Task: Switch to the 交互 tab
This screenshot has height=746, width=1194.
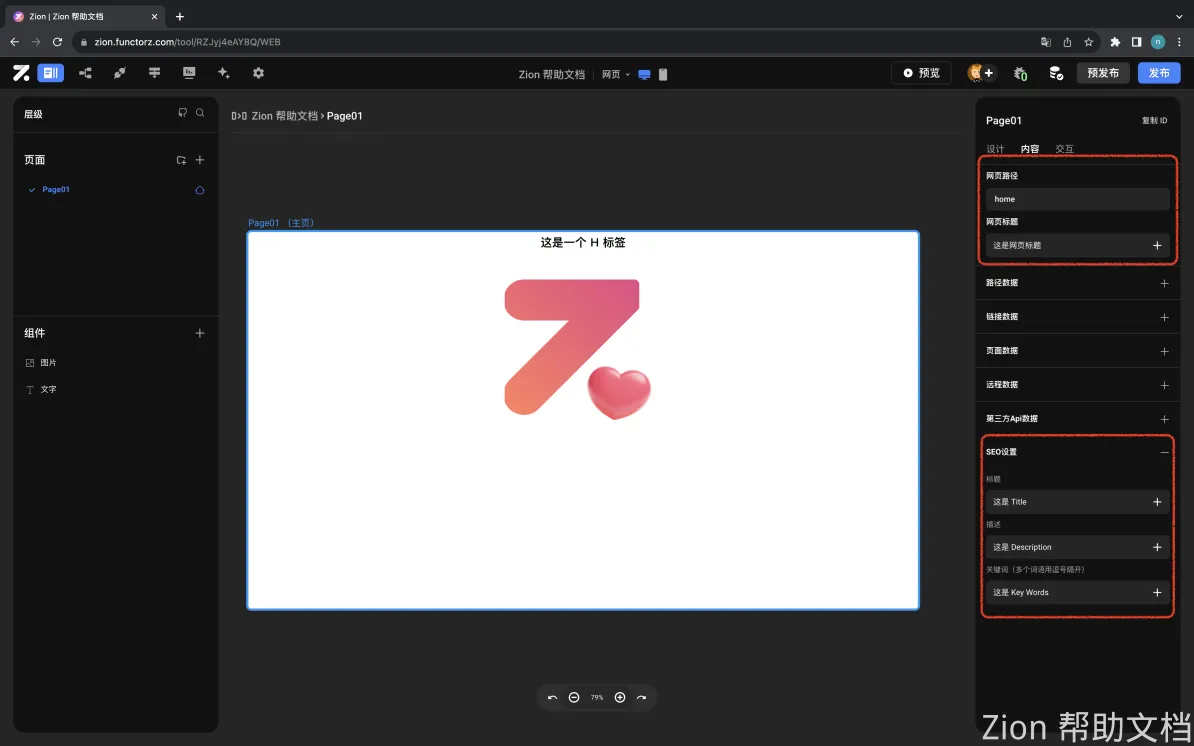Action: pos(1065,149)
